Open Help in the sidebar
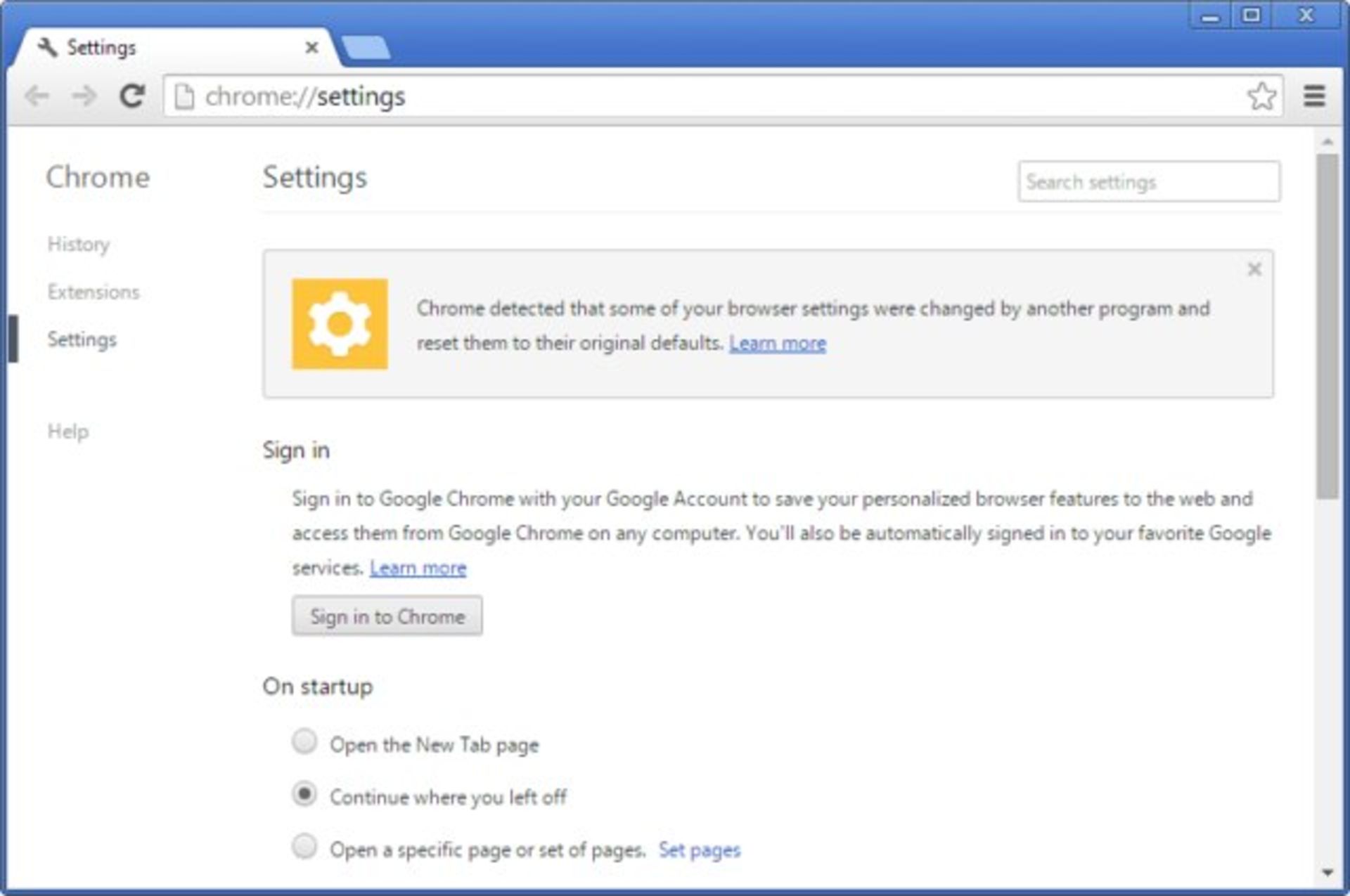This screenshot has width=1350, height=896. [68, 431]
